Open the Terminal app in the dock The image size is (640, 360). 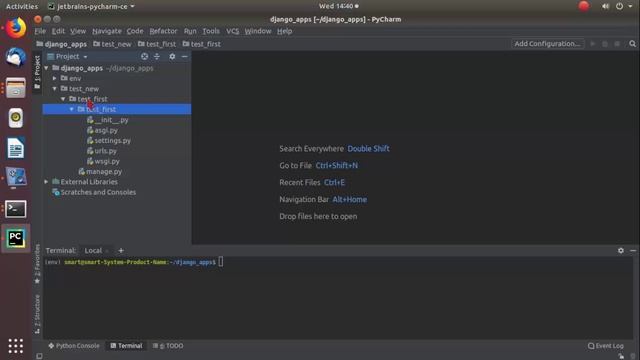pyautogui.click(x=16, y=209)
